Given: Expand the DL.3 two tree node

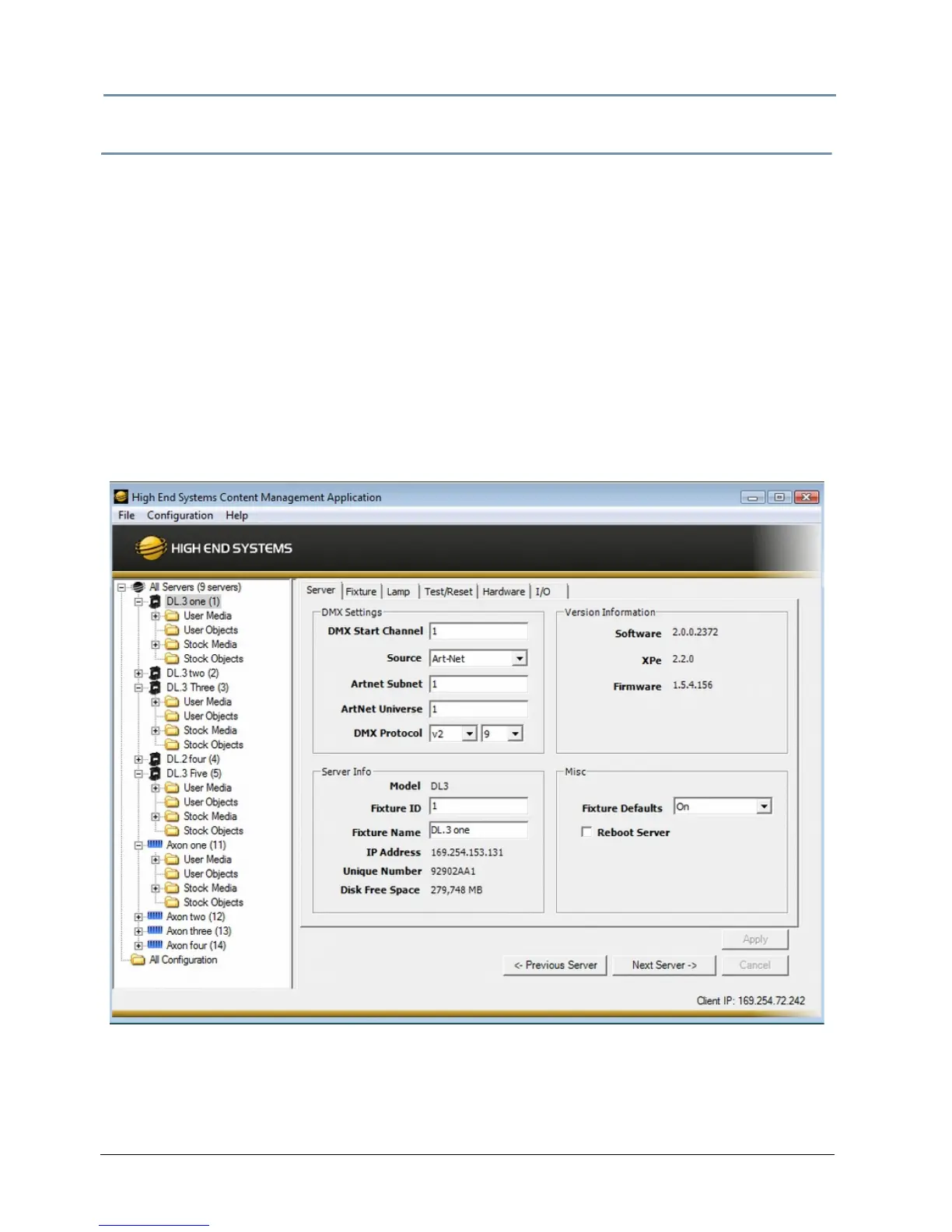Looking at the screenshot, I should [x=138, y=674].
